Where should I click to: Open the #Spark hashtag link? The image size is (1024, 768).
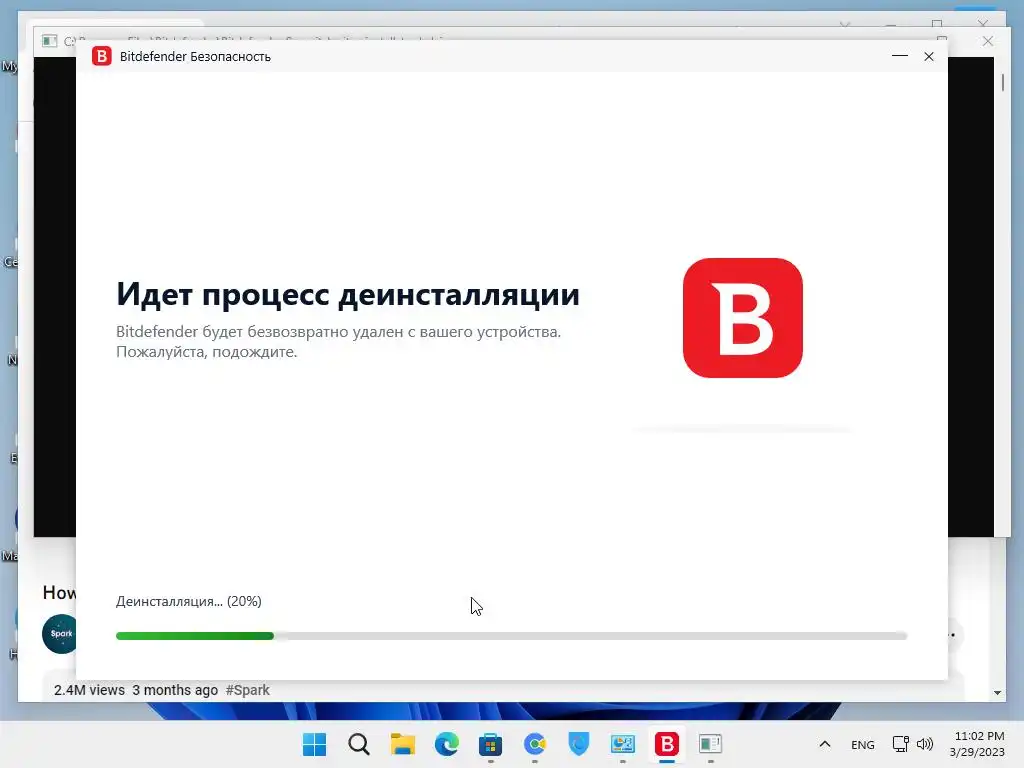point(248,690)
